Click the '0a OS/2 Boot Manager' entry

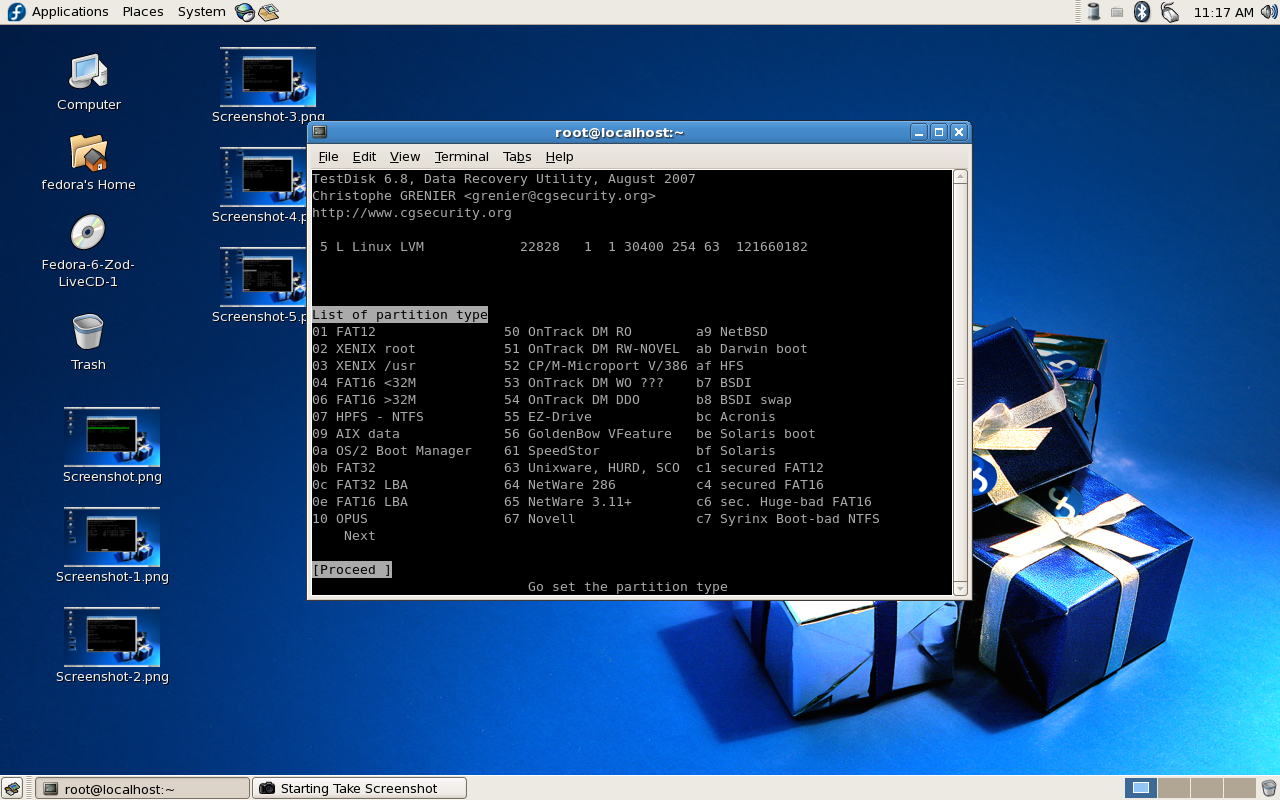tap(392, 450)
